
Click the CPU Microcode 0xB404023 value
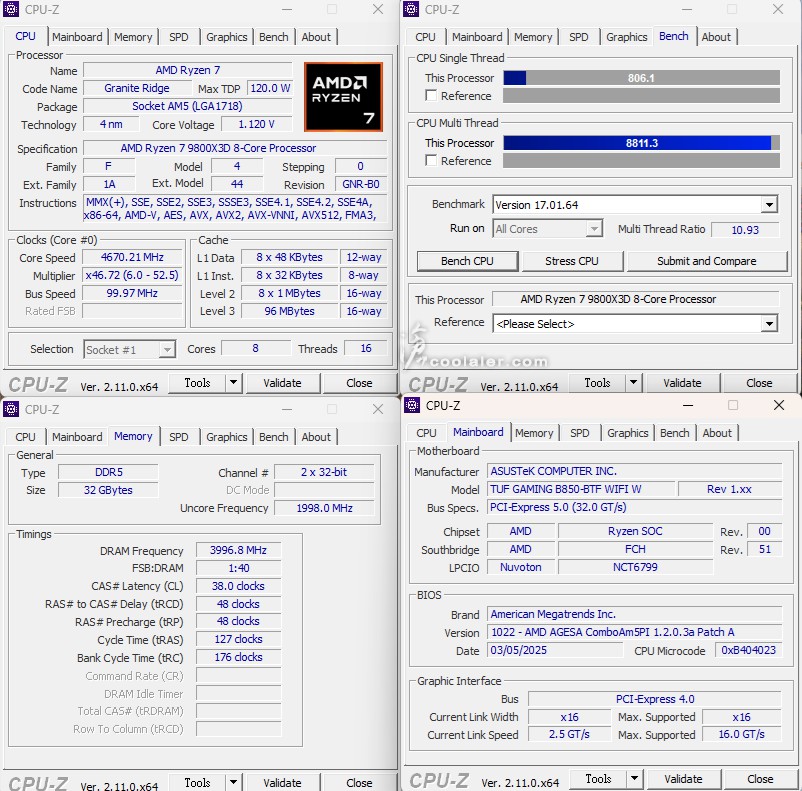click(x=748, y=650)
